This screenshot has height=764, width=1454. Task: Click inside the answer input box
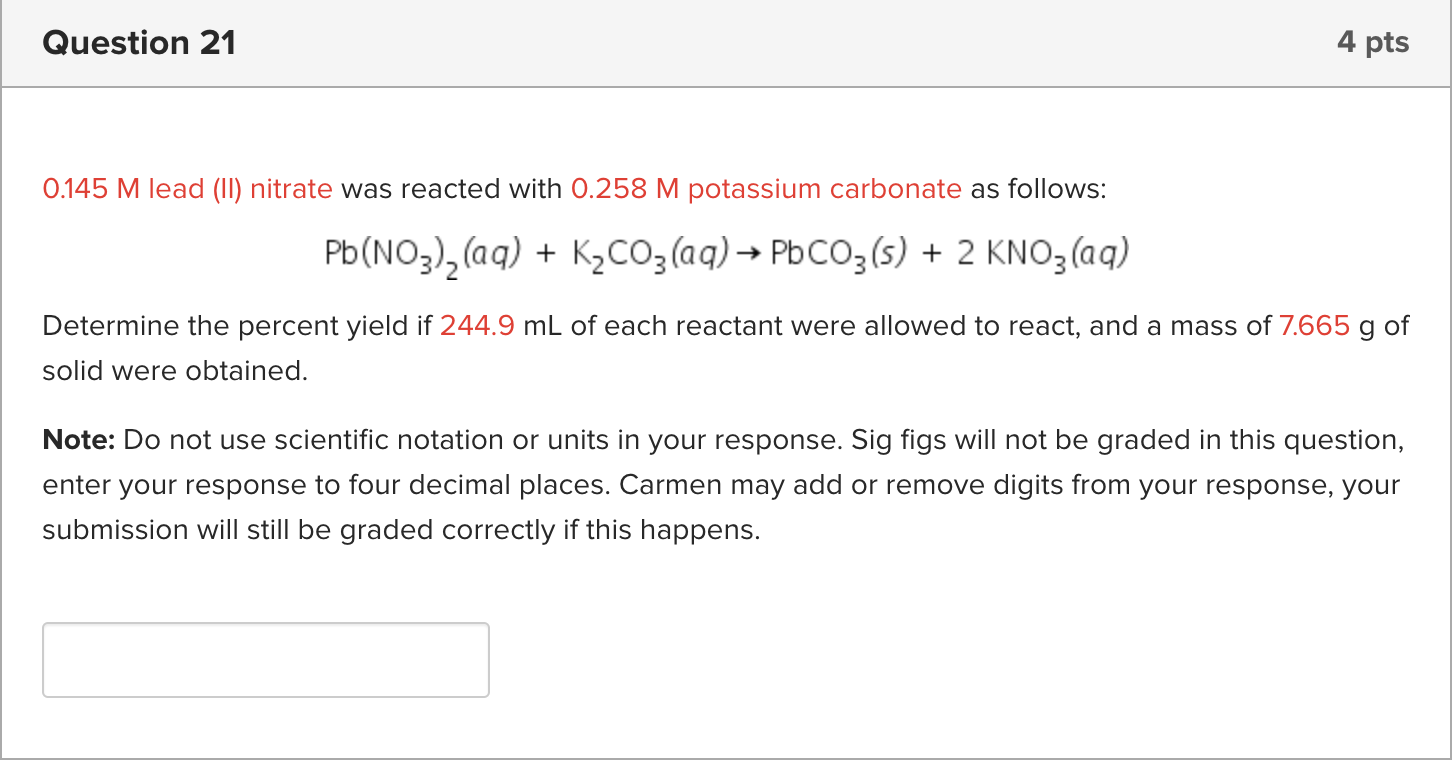265,659
